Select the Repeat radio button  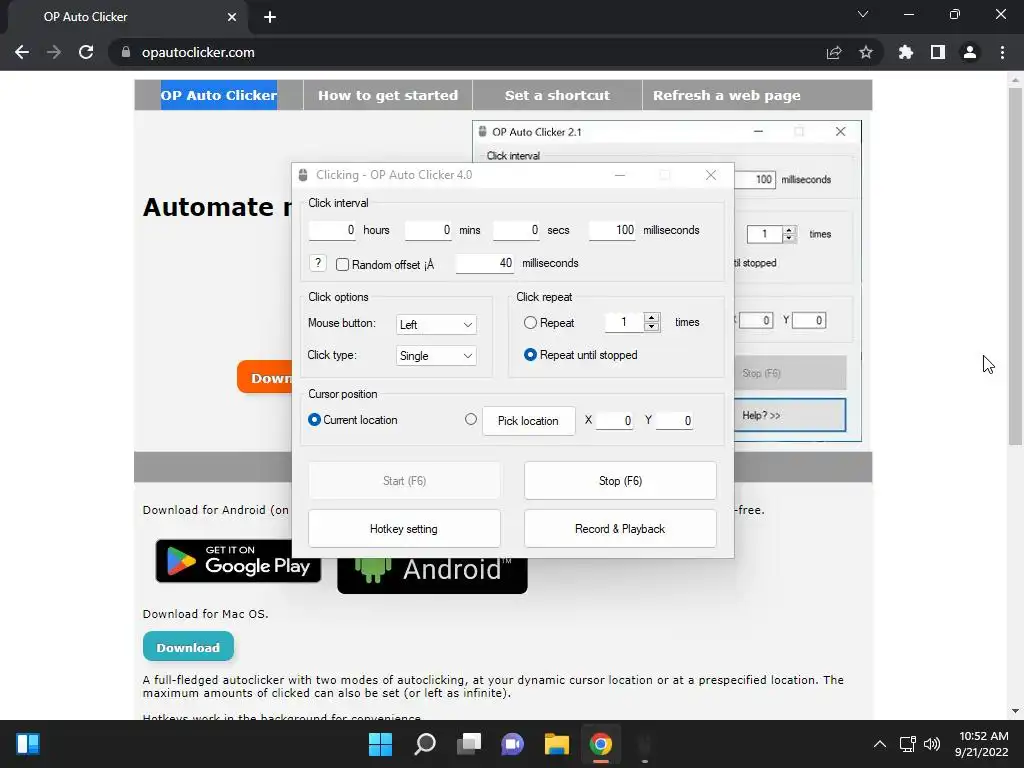pyautogui.click(x=530, y=323)
